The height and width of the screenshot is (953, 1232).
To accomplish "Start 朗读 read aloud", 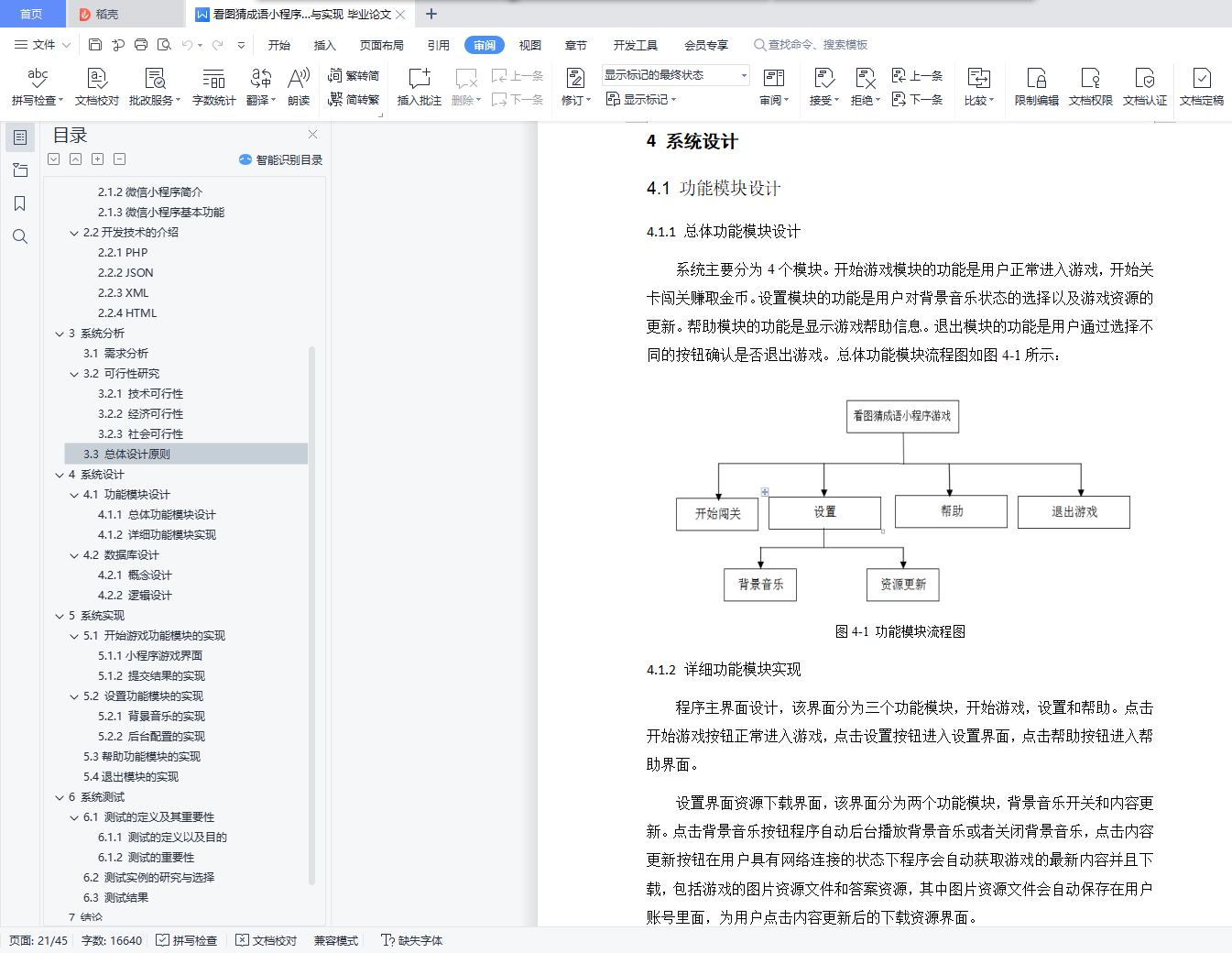I will (x=299, y=87).
